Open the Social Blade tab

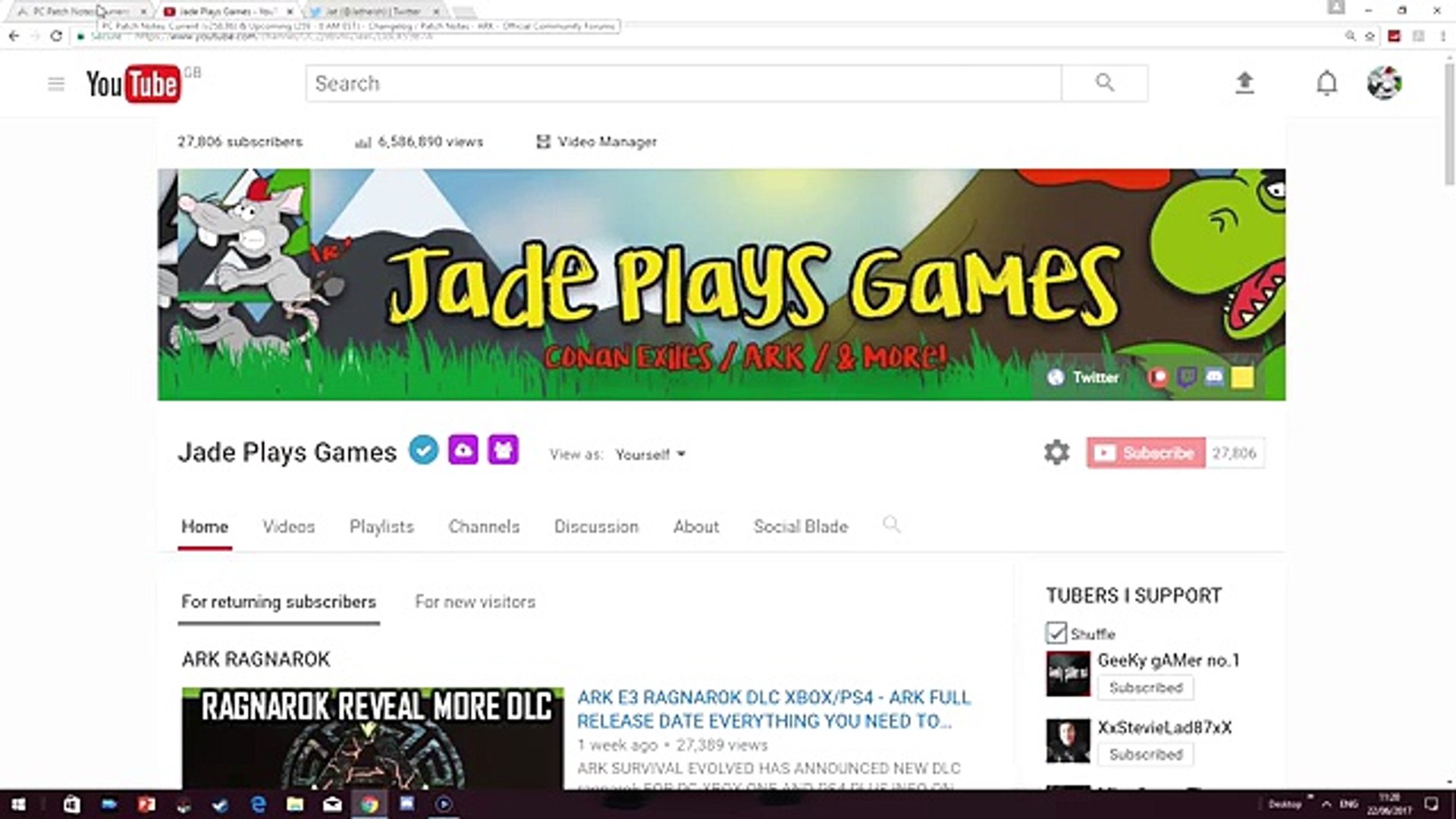pos(800,526)
